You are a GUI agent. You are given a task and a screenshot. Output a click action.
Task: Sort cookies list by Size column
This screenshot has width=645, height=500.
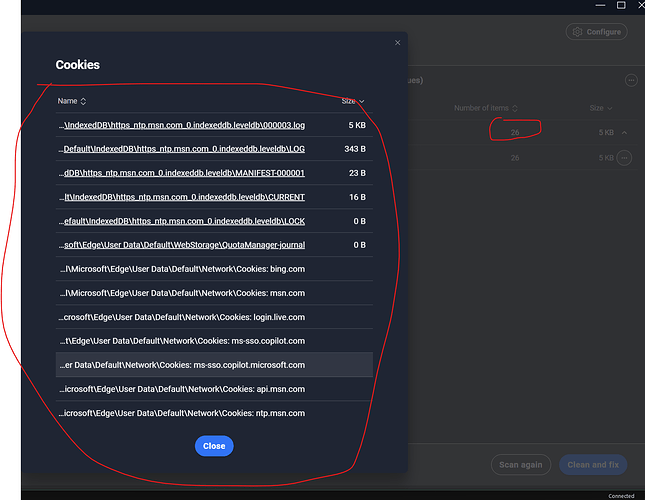tap(353, 101)
